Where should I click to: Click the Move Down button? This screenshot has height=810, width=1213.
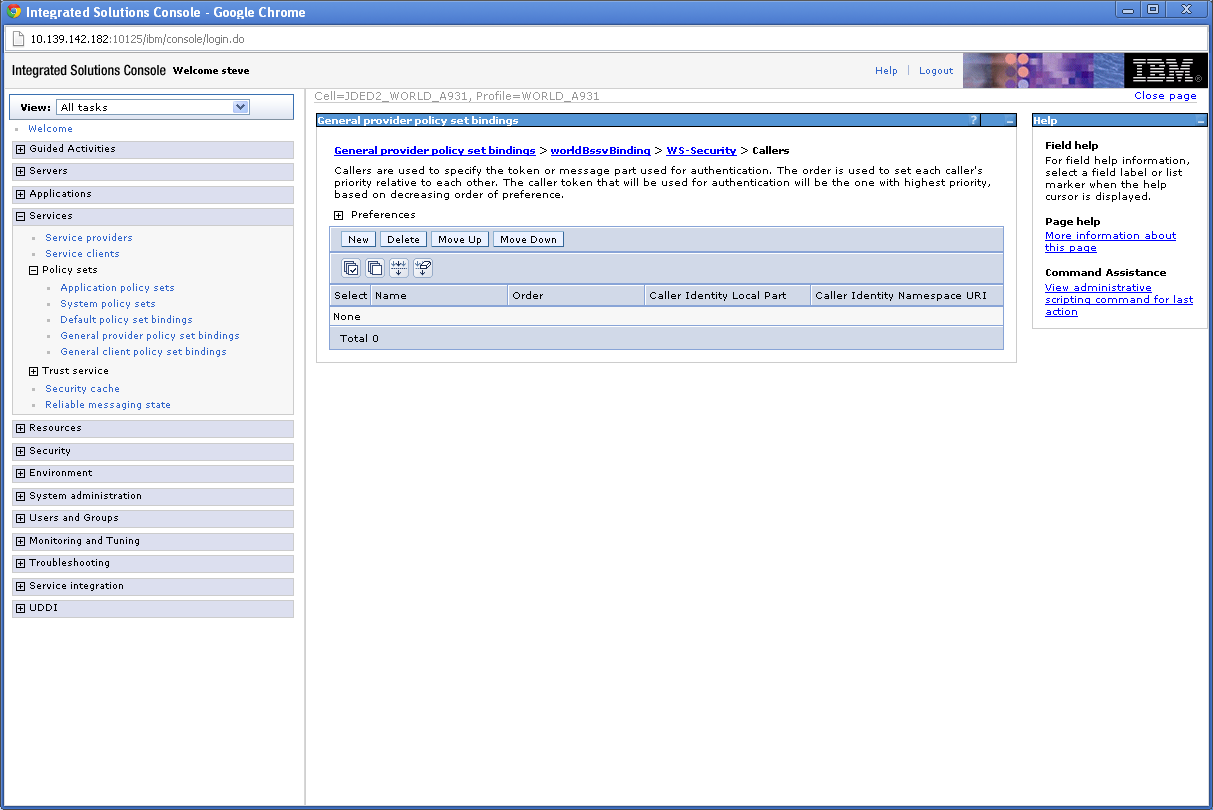(528, 239)
